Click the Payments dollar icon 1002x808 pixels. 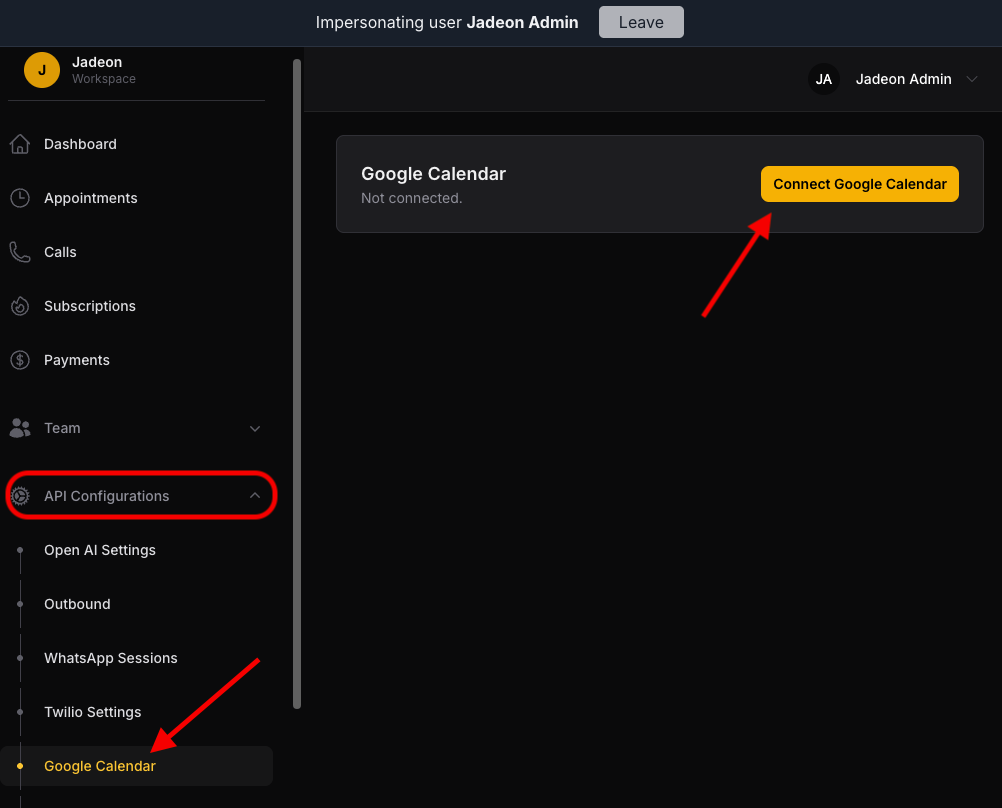tap(20, 360)
